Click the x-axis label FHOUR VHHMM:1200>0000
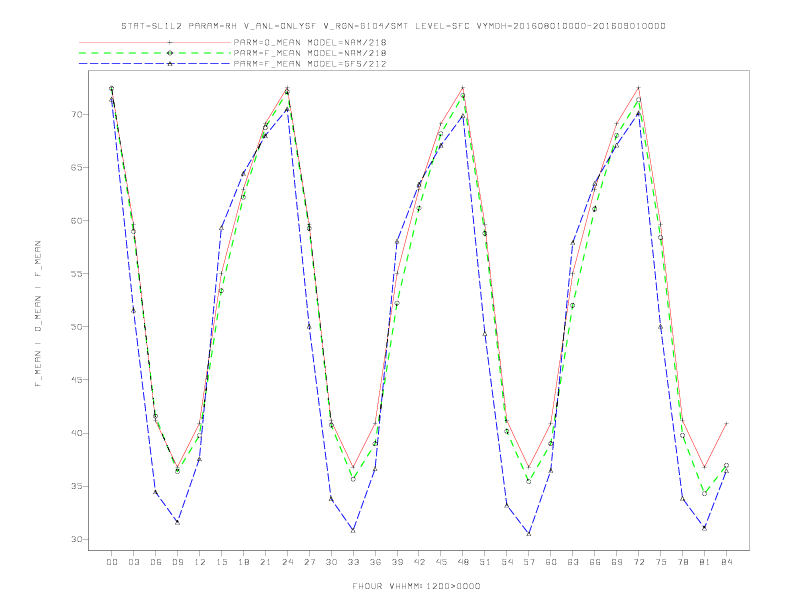The height and width of the screenshot is (612, 792). (416, 586)
